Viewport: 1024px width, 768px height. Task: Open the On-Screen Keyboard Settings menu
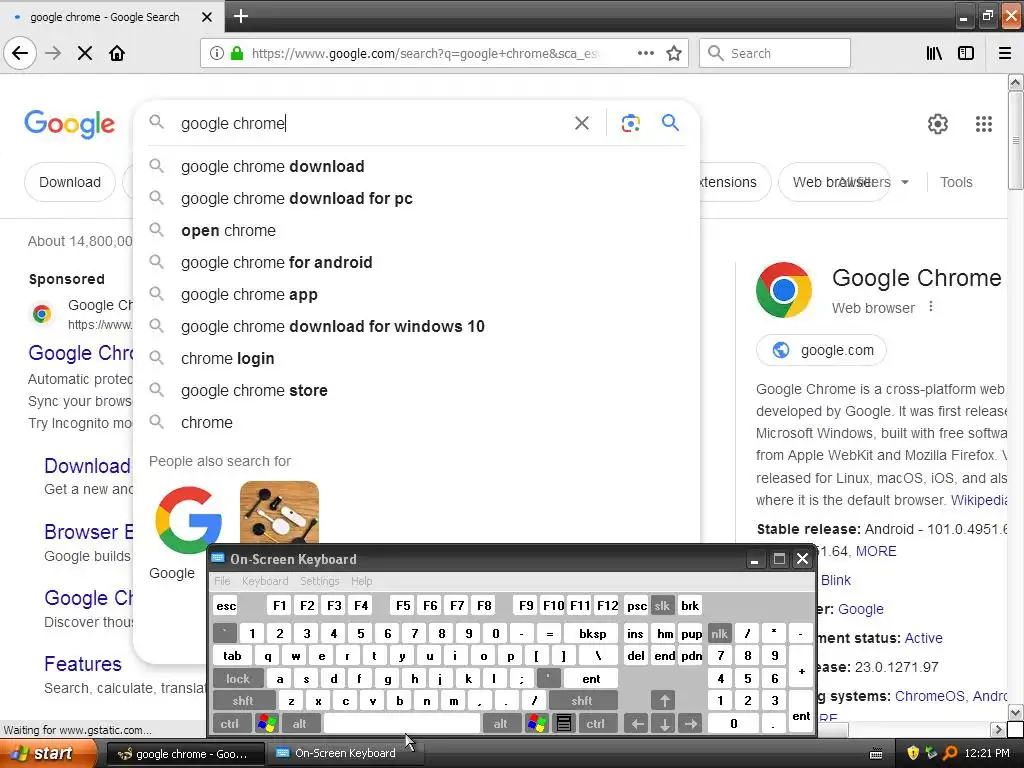[x=319, y=581]
